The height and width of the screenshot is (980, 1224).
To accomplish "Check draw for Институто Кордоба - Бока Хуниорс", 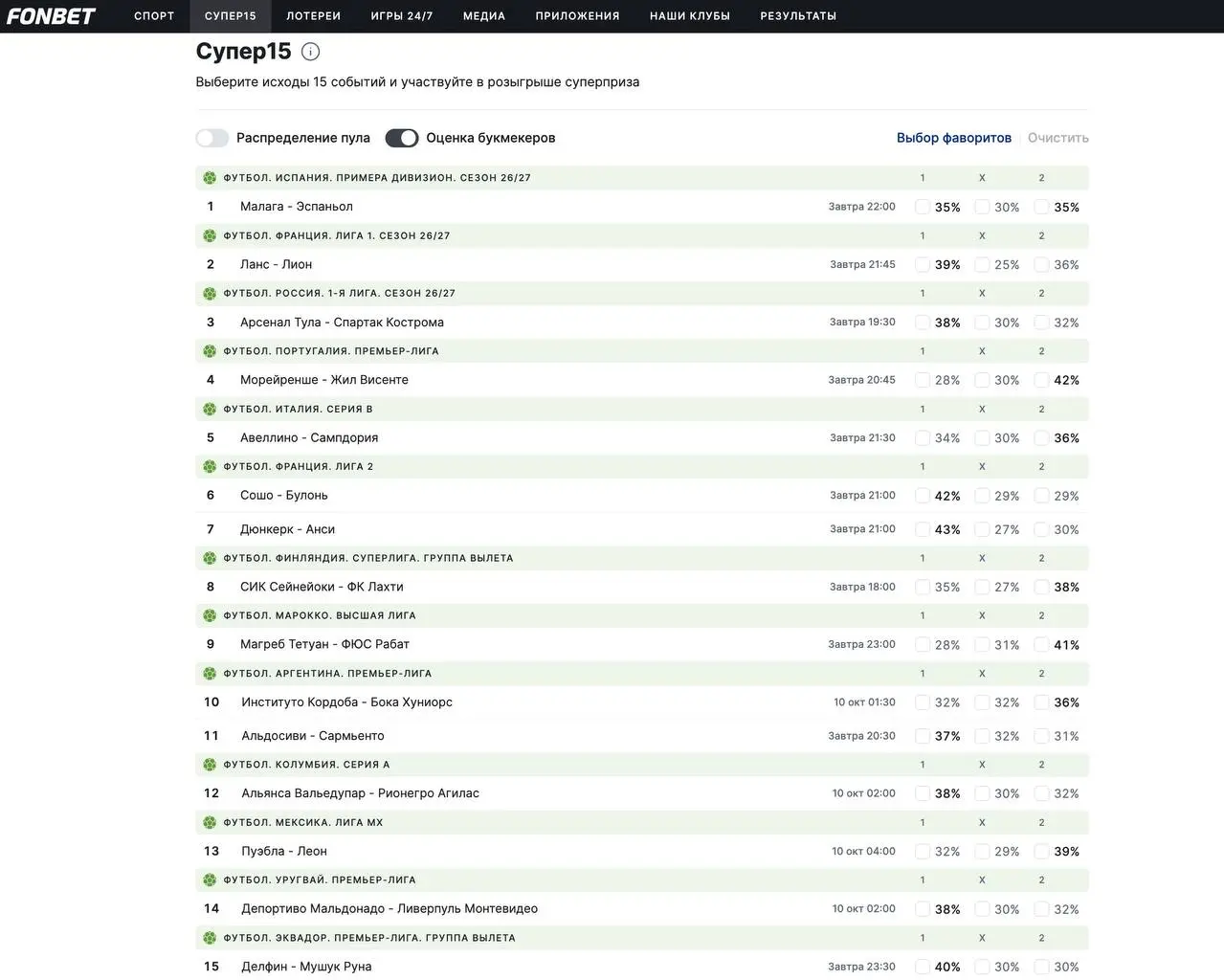I will point(982,702).
